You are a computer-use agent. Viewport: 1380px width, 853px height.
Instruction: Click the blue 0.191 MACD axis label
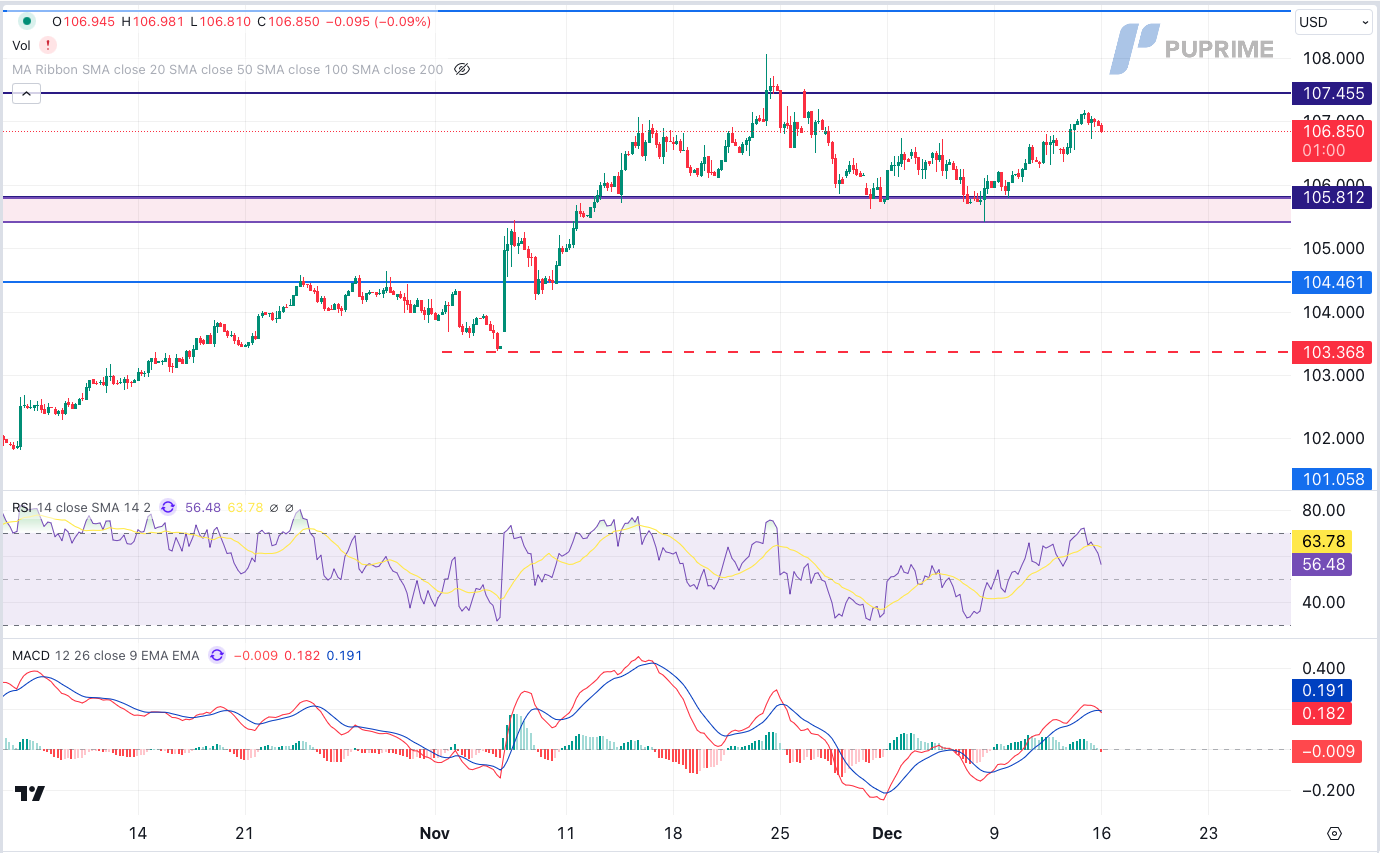coord(1323,690)
